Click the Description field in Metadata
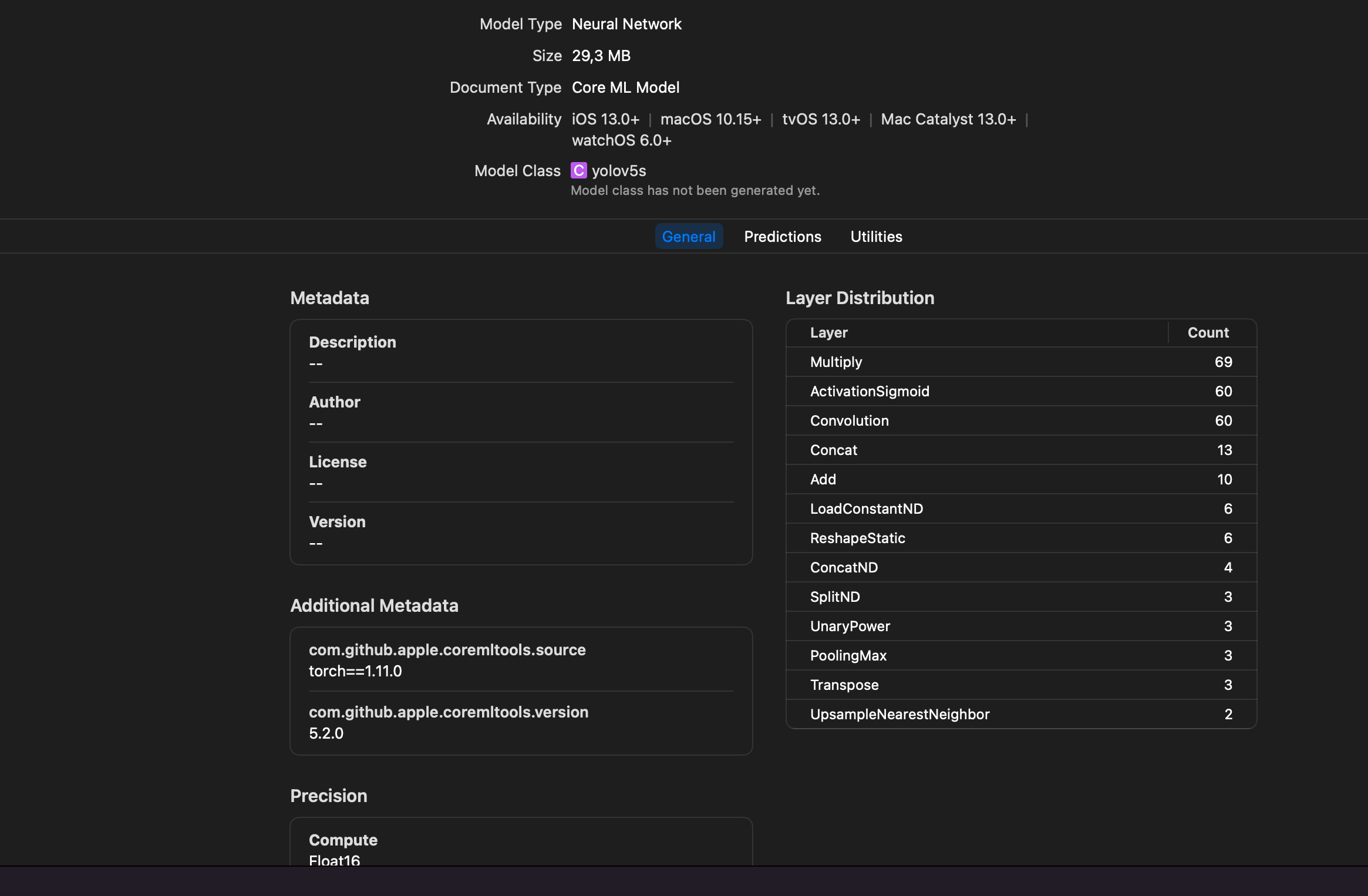 (520, 352)
